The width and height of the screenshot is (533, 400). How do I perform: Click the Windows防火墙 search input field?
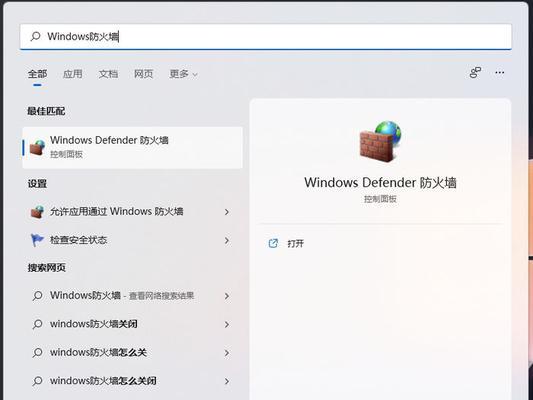(x=266, y=36)
